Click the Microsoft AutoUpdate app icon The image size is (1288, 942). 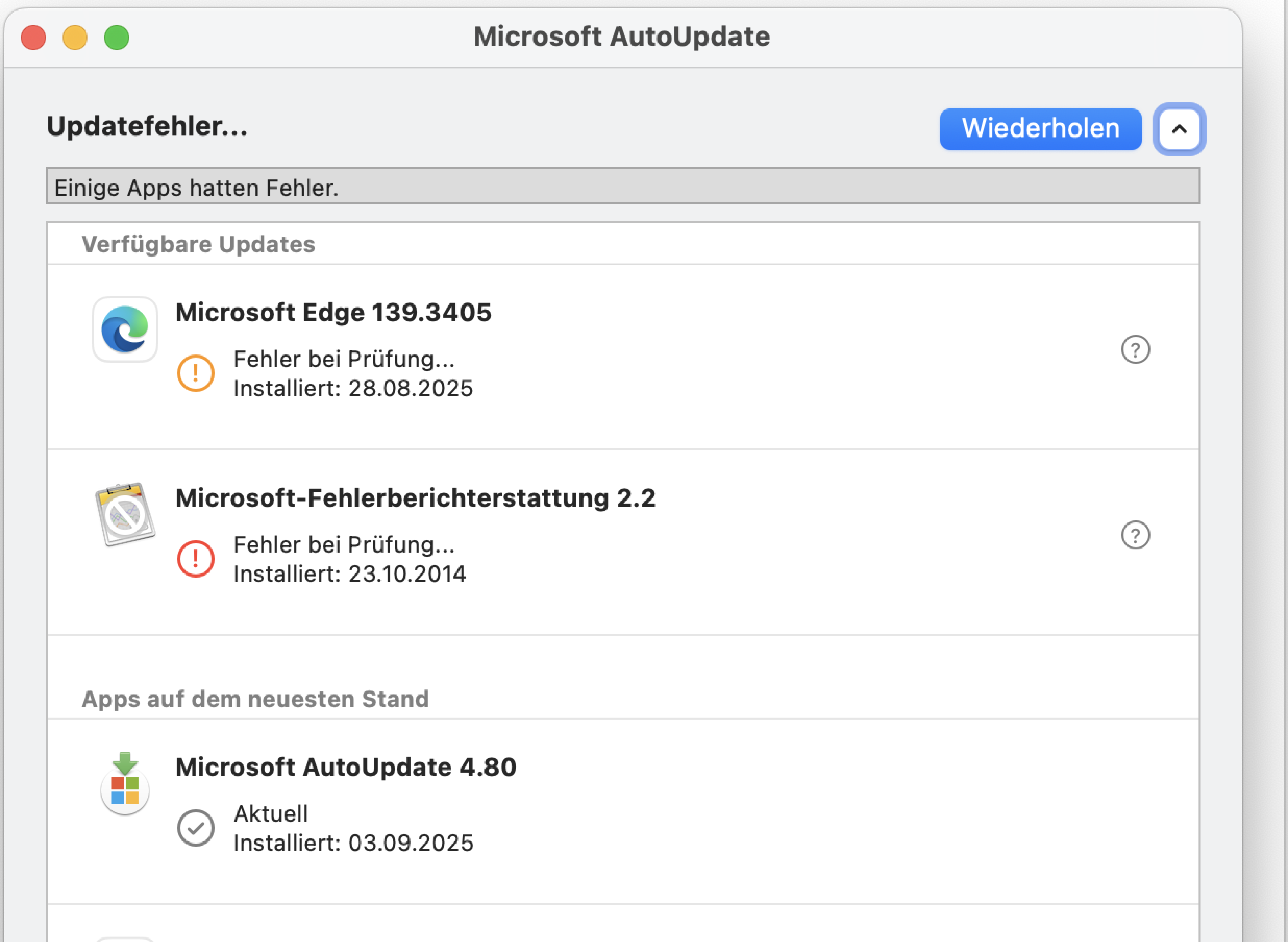pos(125,784)
